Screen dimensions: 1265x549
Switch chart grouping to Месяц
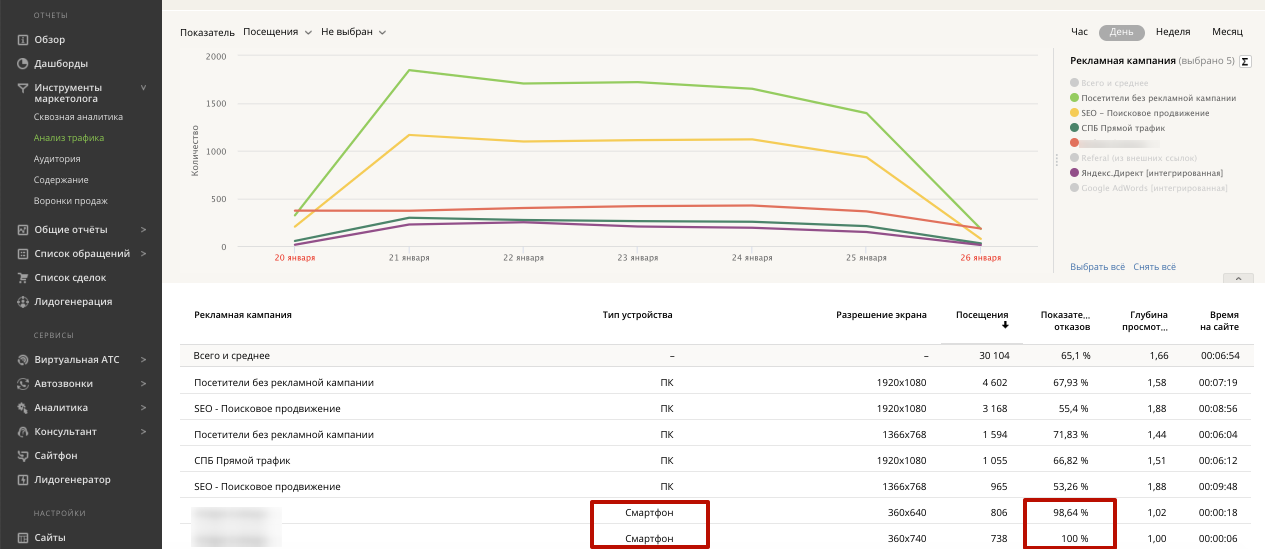click(1227, 32)
